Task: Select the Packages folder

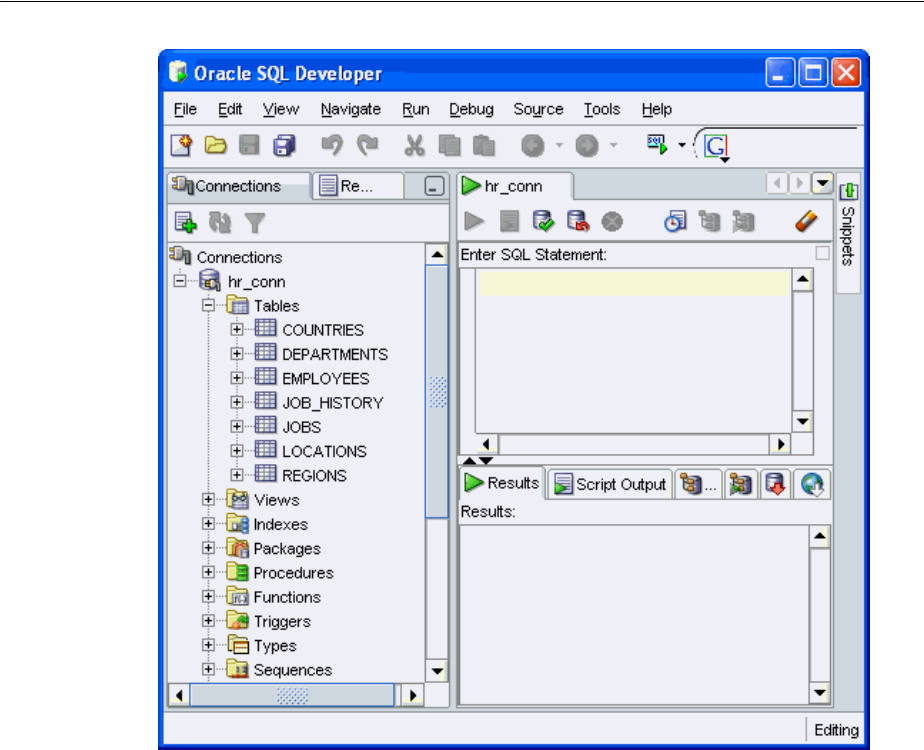Action: pos(287,549)
